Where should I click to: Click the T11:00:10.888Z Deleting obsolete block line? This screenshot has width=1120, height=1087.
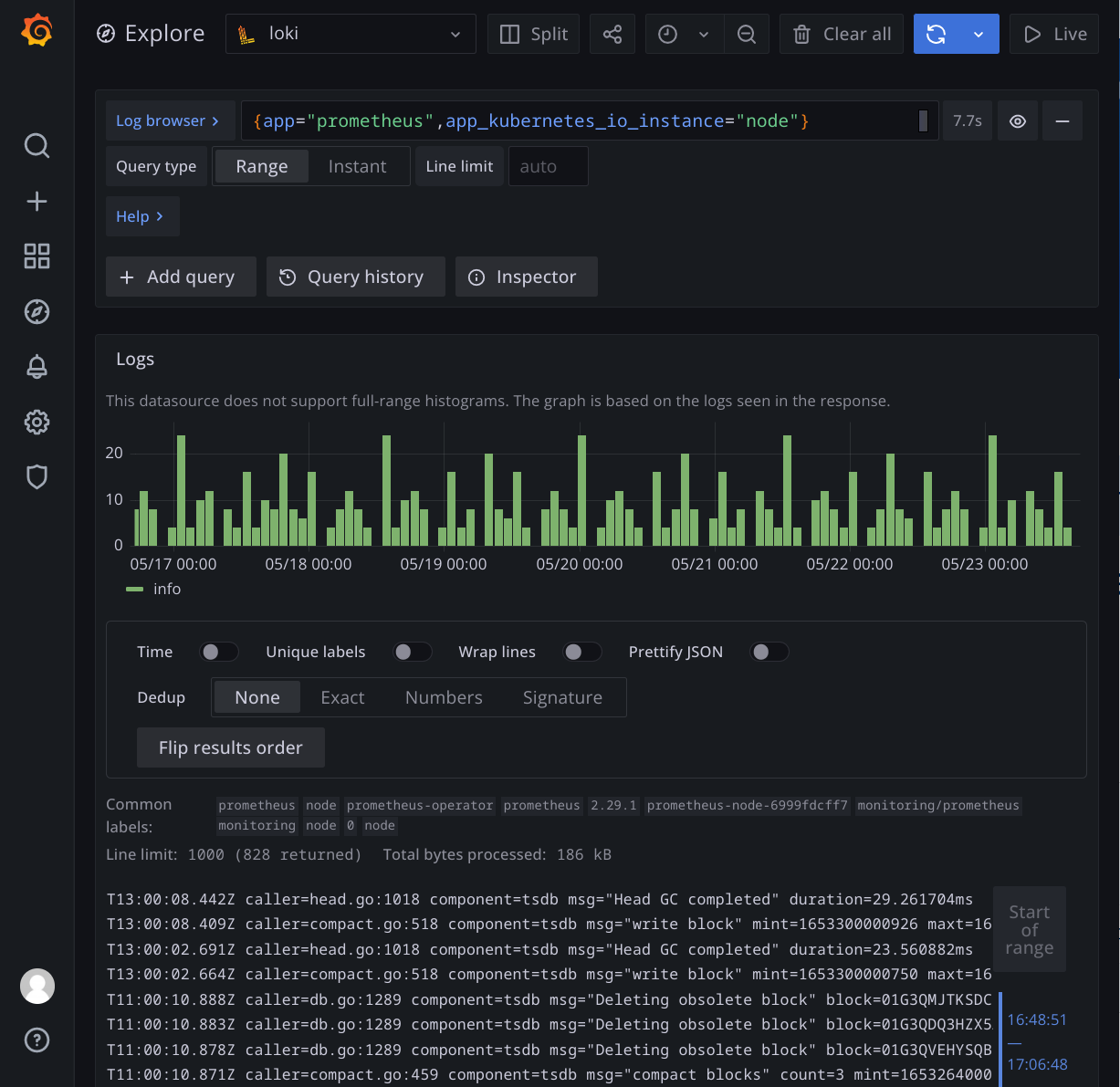tap(549, 999)
